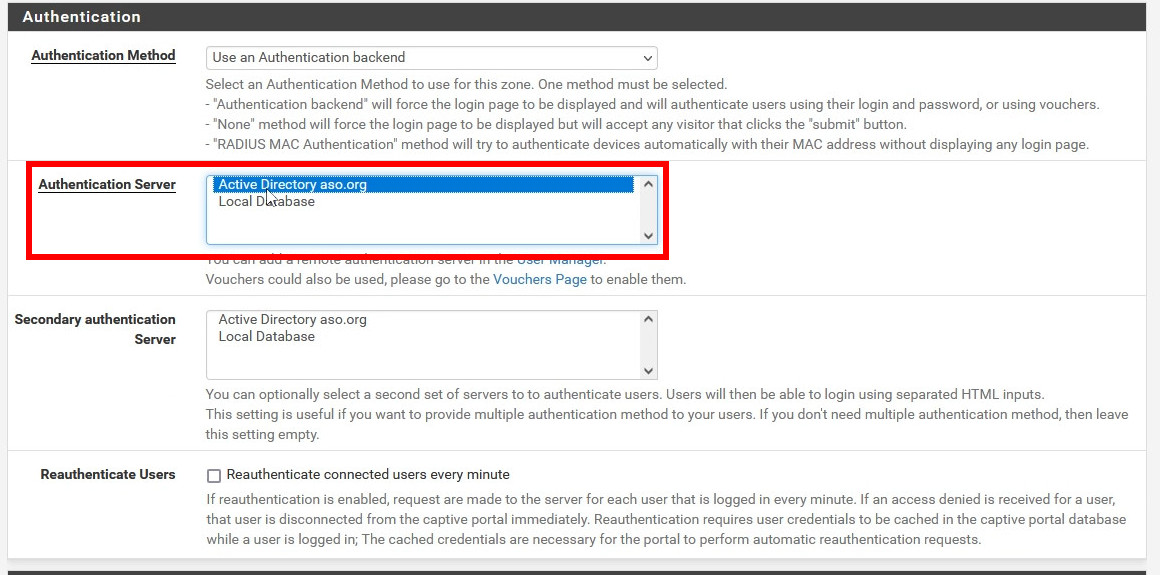Image resolution: width=1160 pixels, height=575 pixels.
Task: Enable the Reauthenticate connected users checkbox
Action: click(x=214, y=475)
